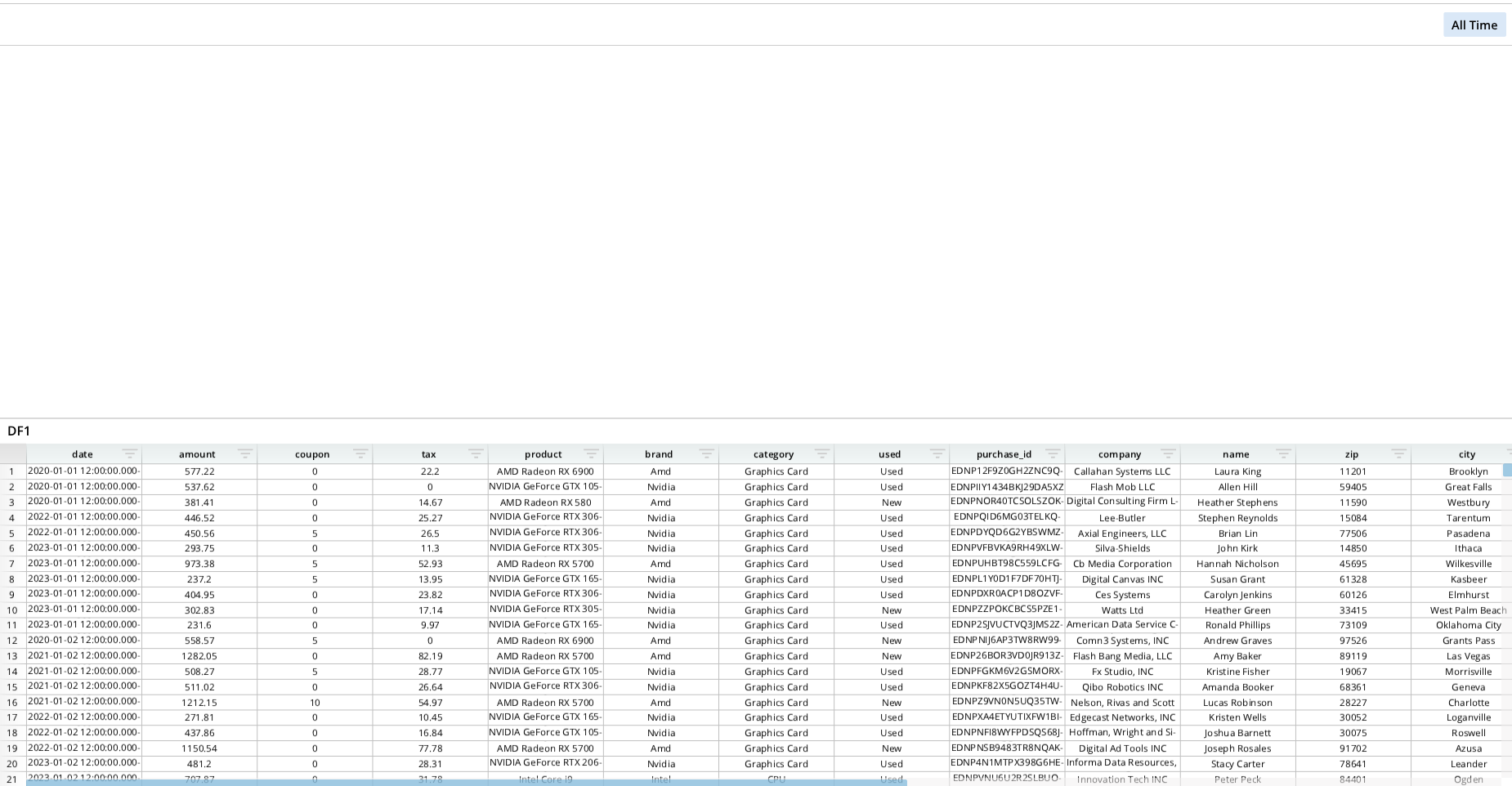Select row number 7 header
Image resolution: width=1512 pixels, height=786 pixels.
[12, 564]
